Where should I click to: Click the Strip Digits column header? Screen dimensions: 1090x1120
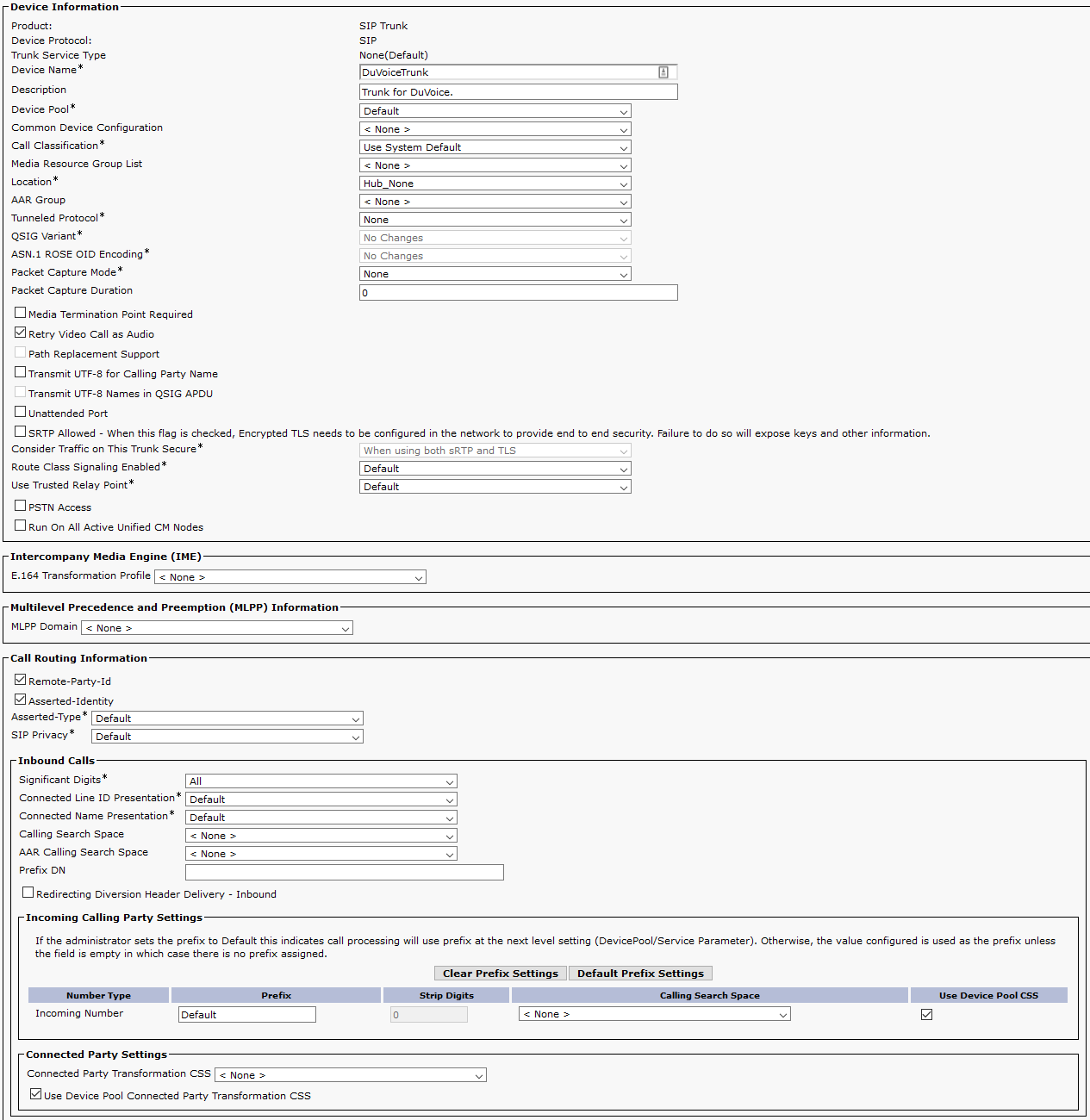(446, 995)
